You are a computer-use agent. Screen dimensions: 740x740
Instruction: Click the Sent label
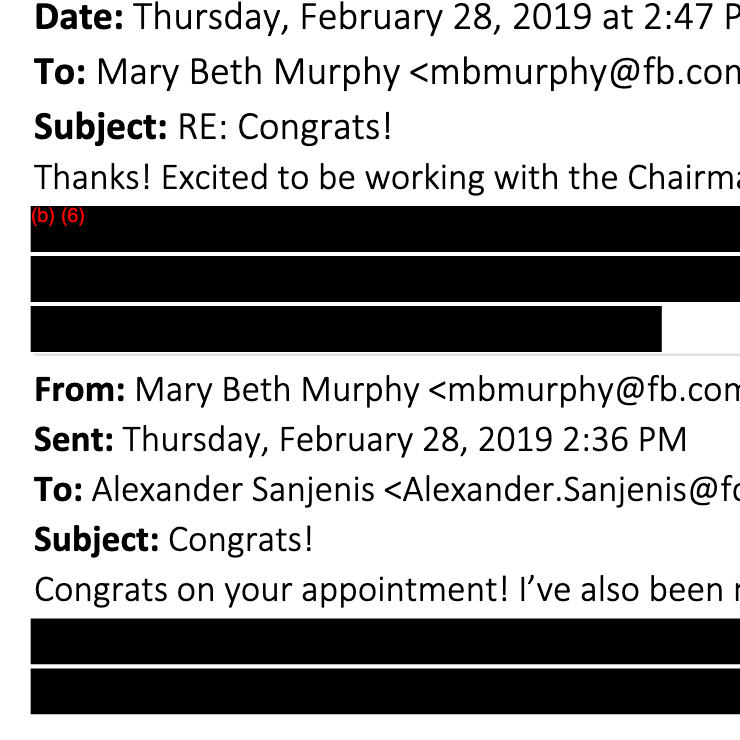[74, 440]
